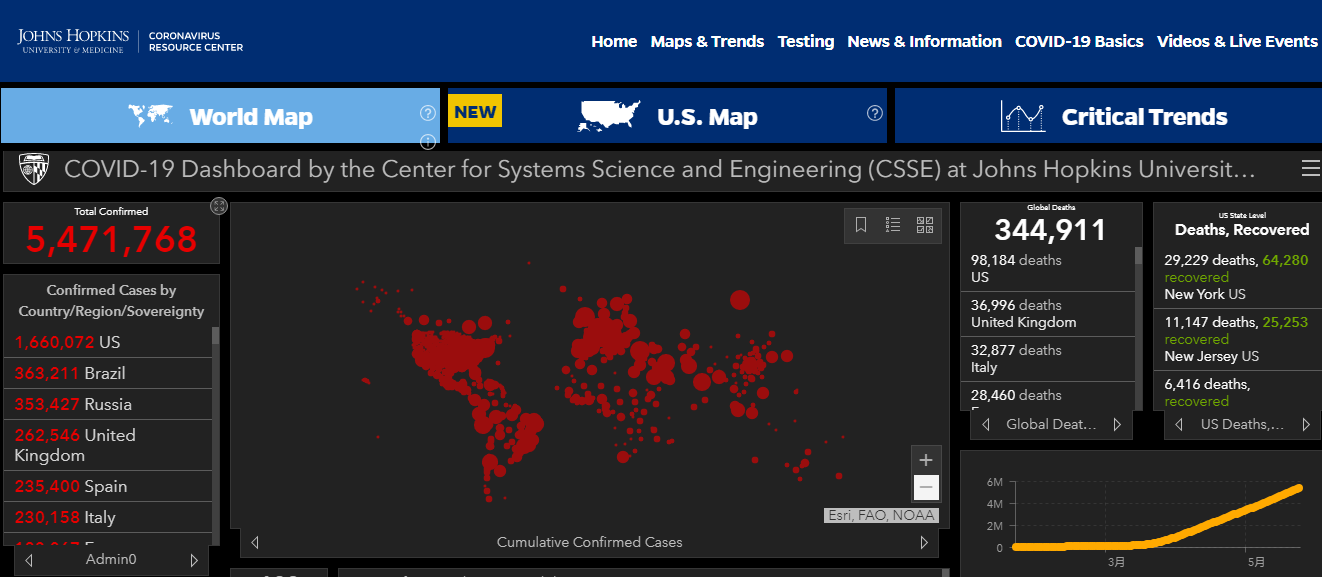Click the Johns Hopkins Coronavirus Resource Center logo
The width and height of the screenshot is (1322, 577).
(x=130, y=41)
